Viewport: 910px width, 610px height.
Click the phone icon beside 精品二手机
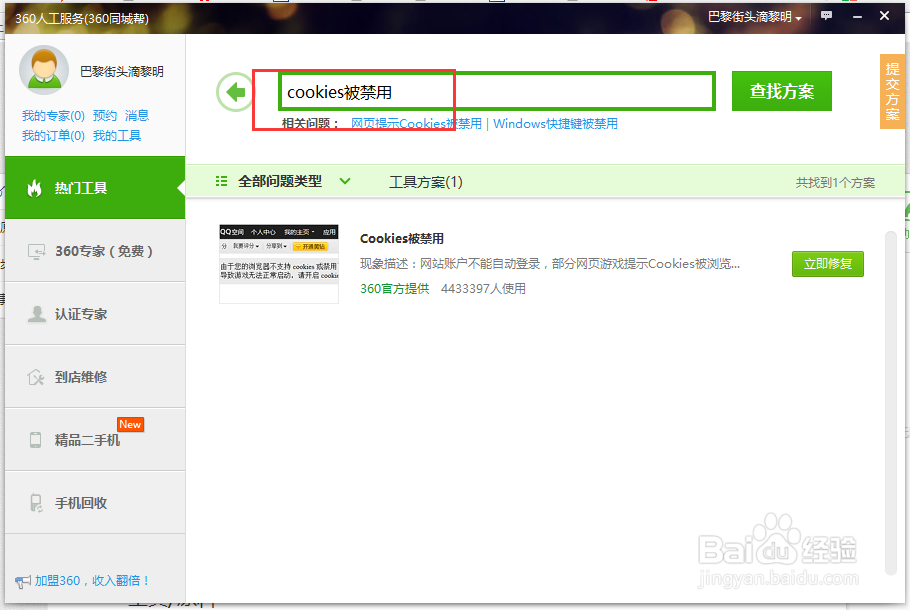click(35, 440)
